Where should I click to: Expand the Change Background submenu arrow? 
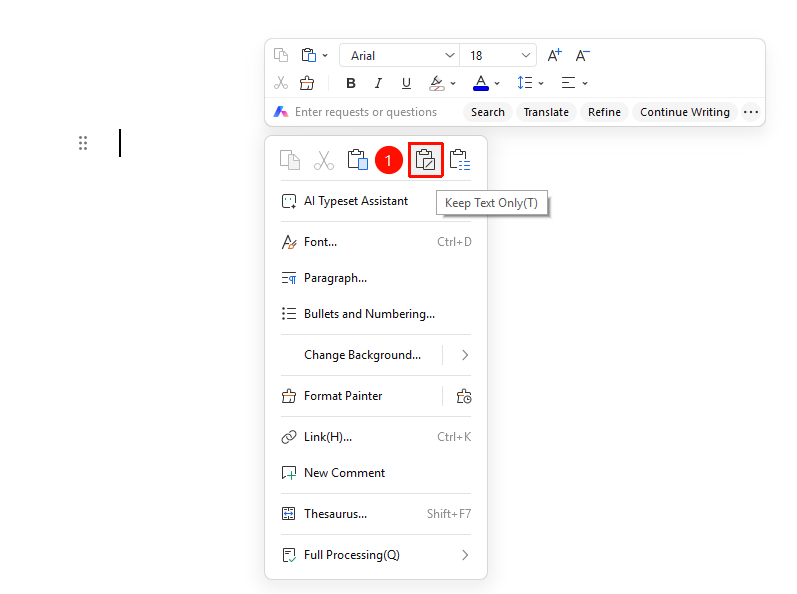click(465, 355)
